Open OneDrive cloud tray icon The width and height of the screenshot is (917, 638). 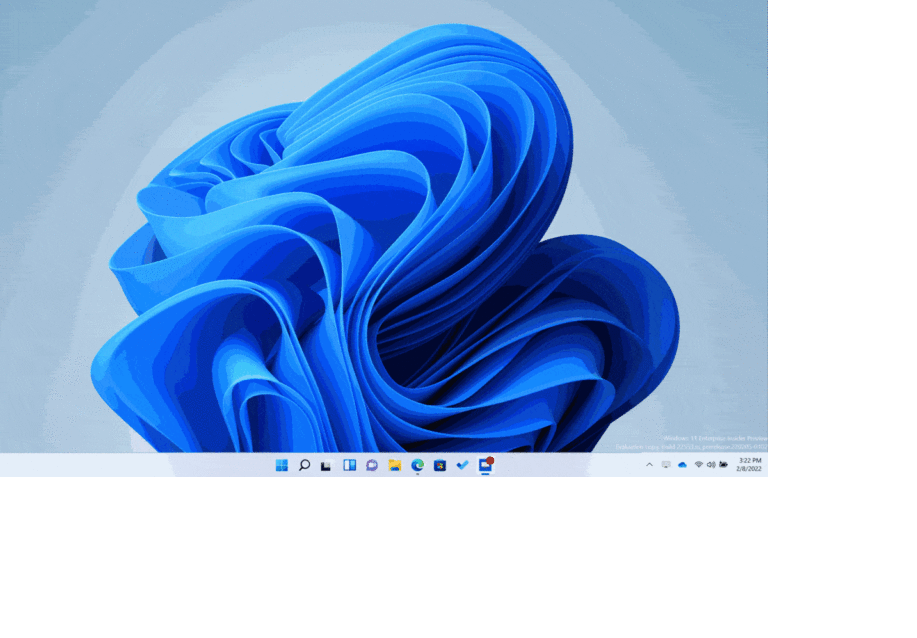coord(682,465)
